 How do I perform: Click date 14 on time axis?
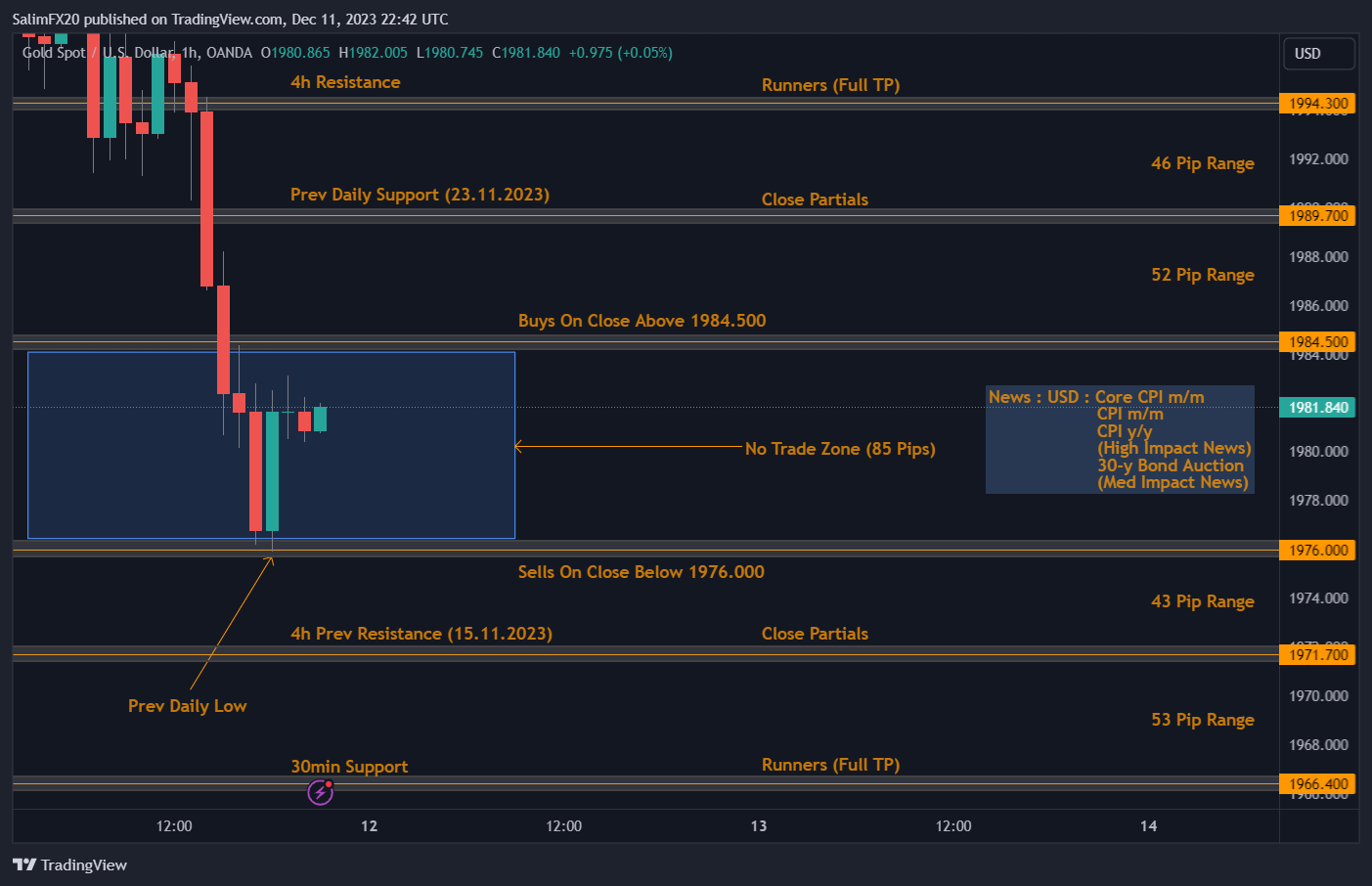pos(1148,826)
